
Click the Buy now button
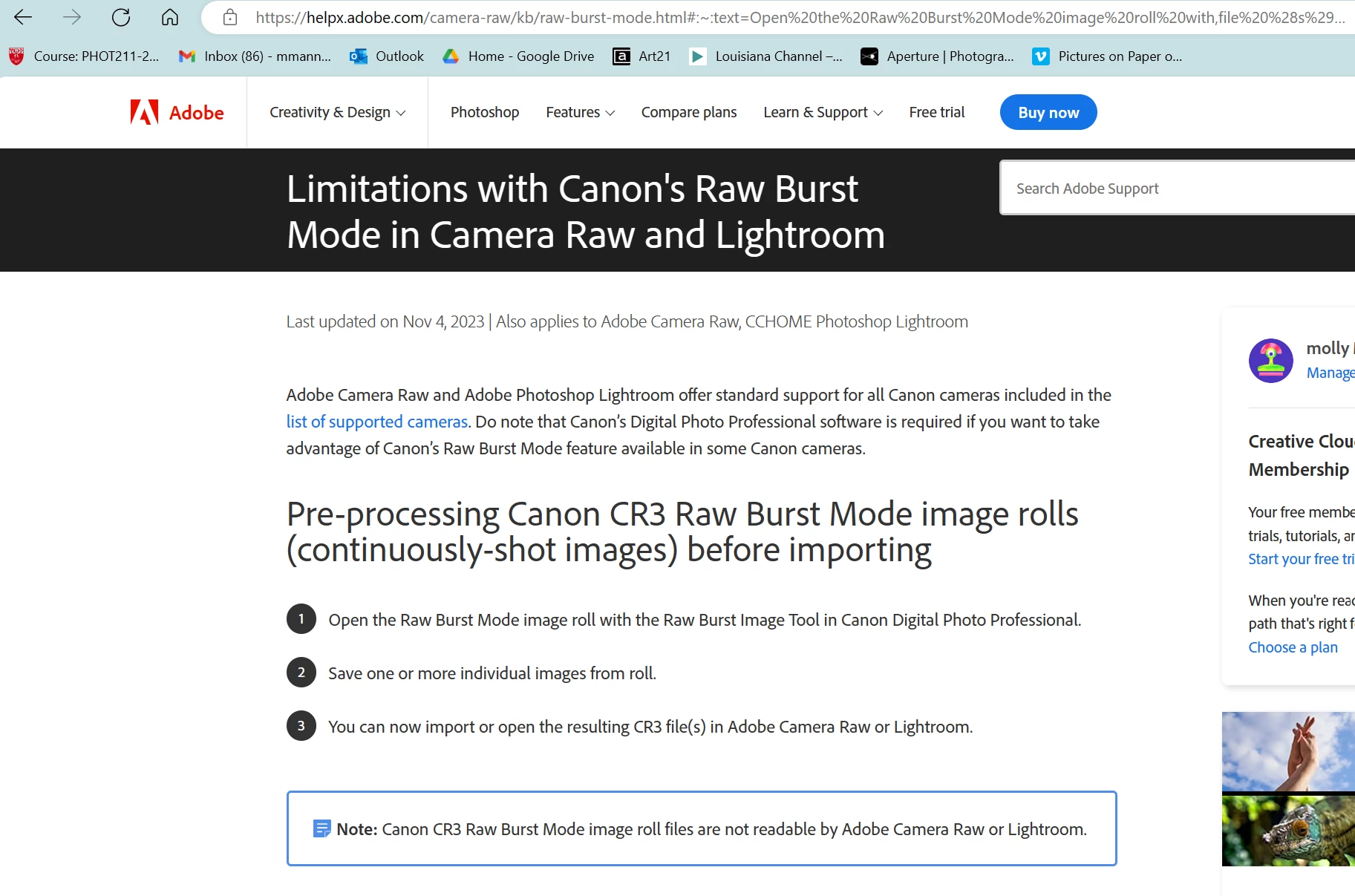coord(1048,112)
